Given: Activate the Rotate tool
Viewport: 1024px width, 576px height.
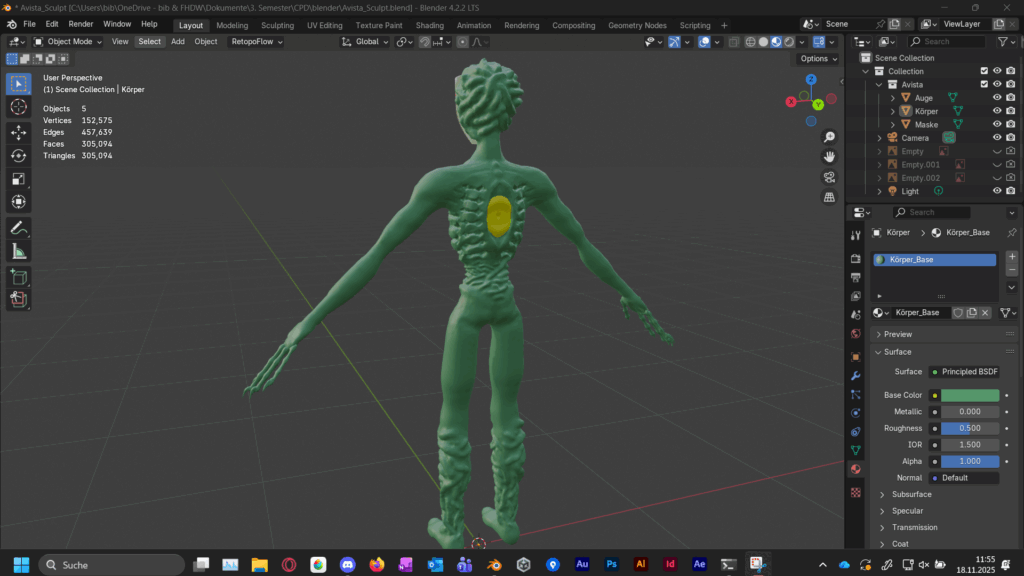Looking at the screenshot, I should [x=18, y=155].
